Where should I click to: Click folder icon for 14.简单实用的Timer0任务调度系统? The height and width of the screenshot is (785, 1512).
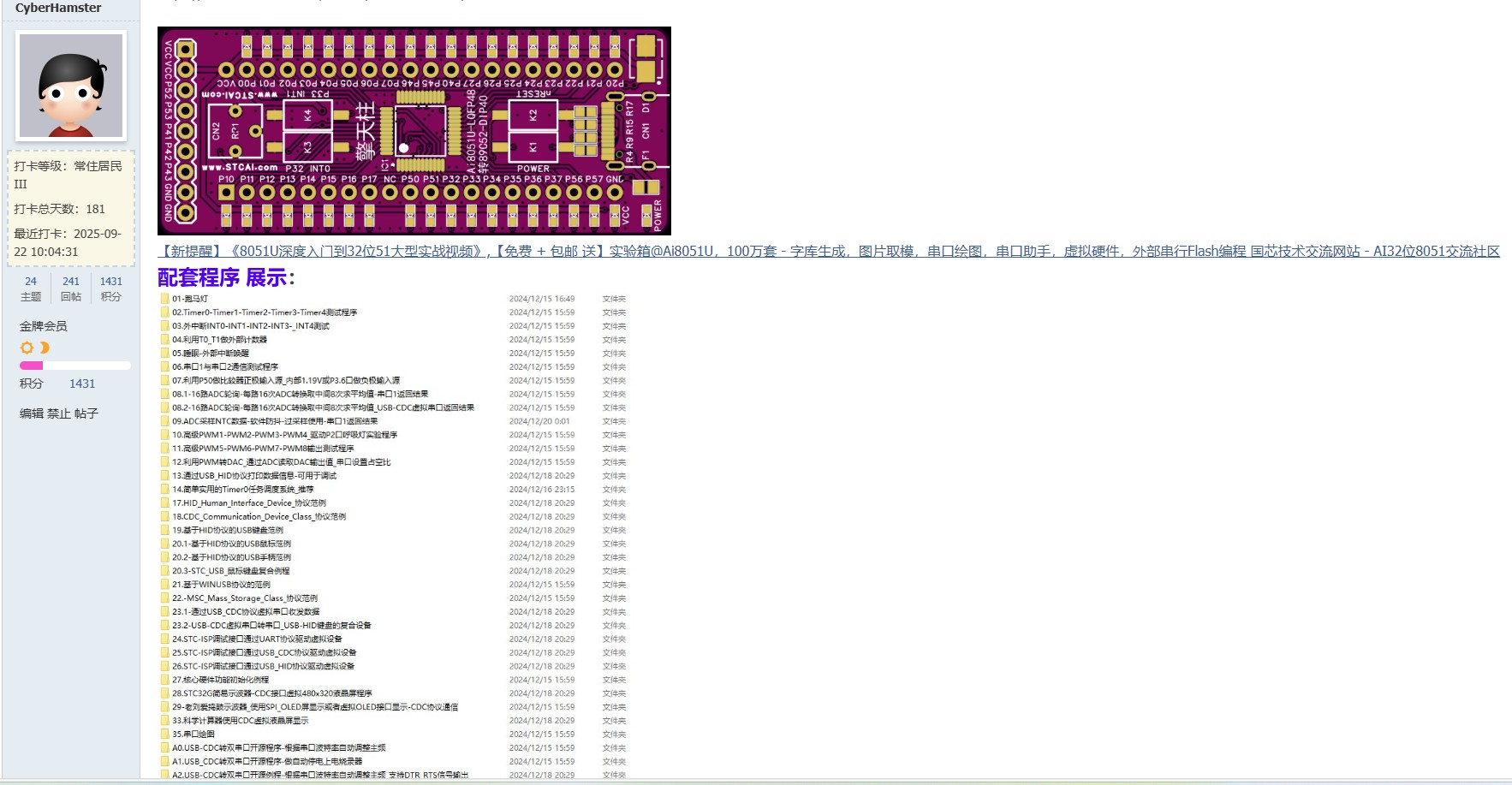165,490
